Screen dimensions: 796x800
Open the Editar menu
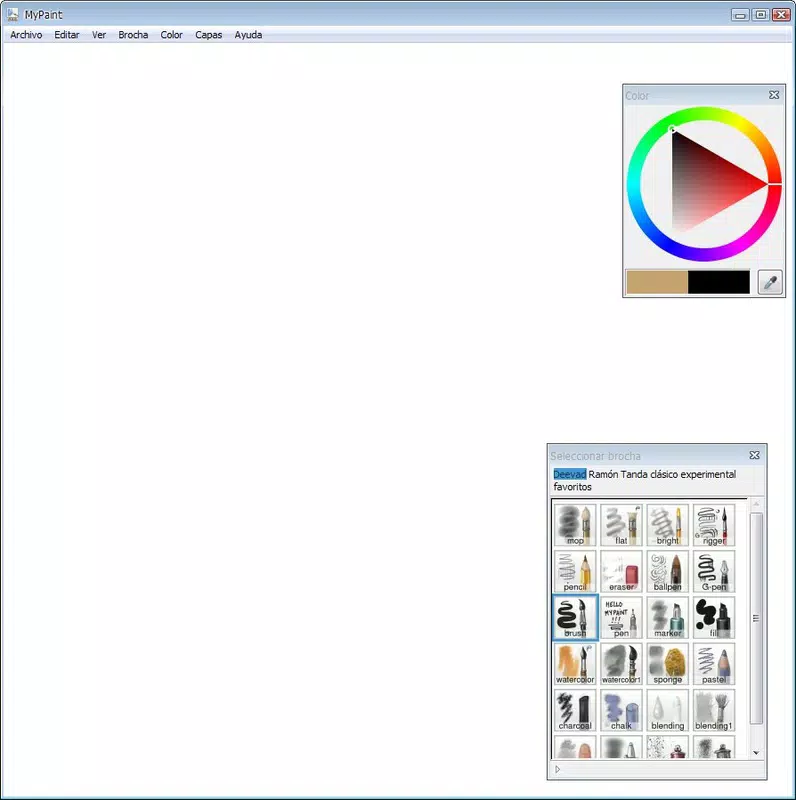click(x=67, y=35)
